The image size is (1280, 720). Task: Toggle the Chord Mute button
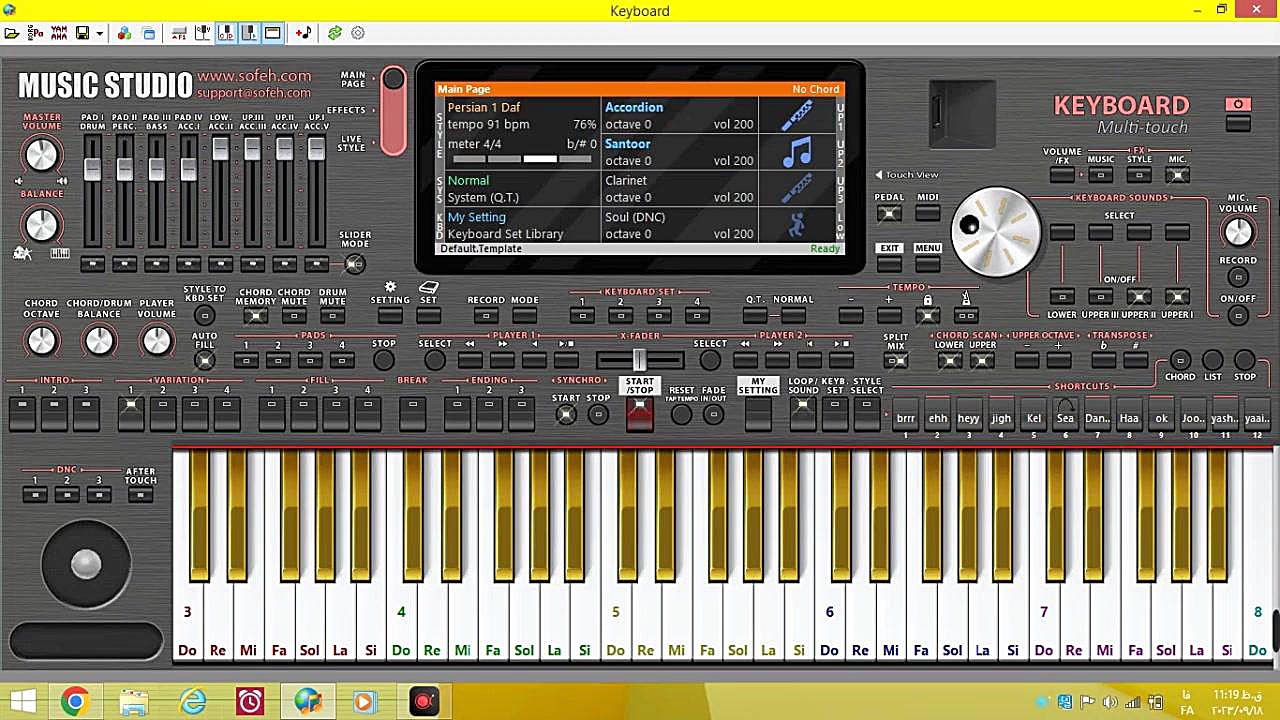coord(294,316)
